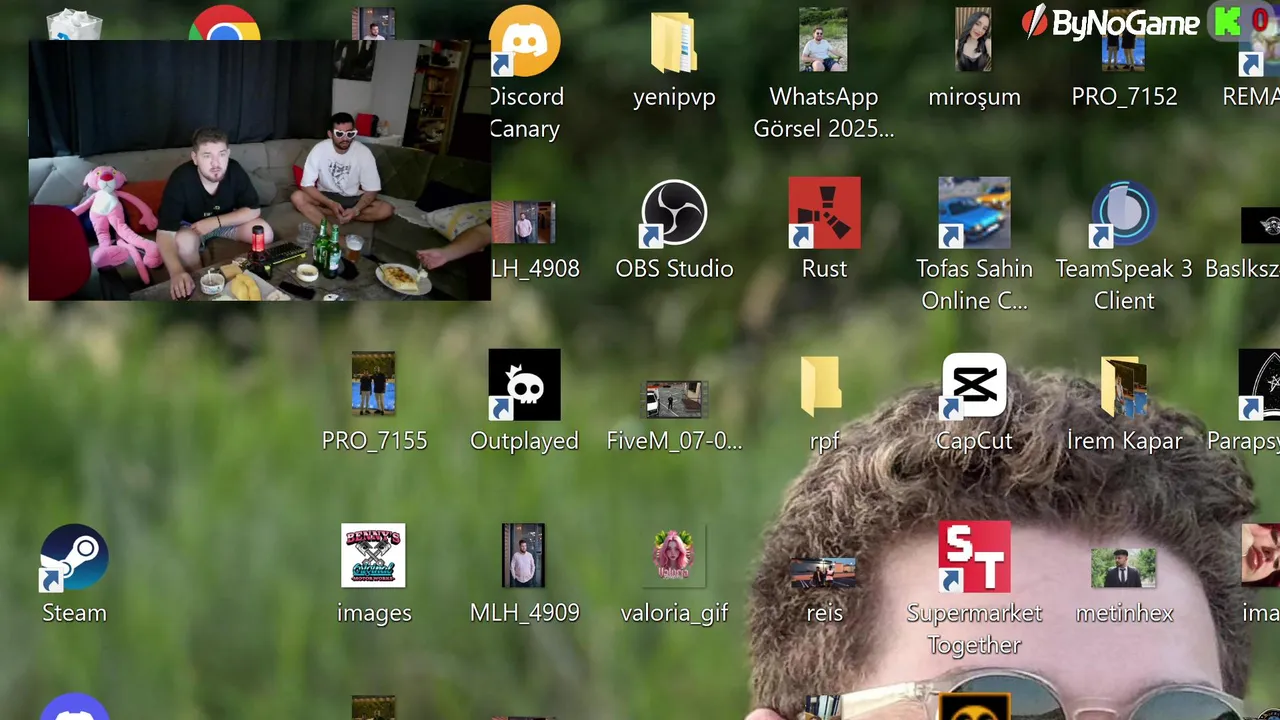Launch Steam from the desktop
1280x720 pixels.
point(74,557)
